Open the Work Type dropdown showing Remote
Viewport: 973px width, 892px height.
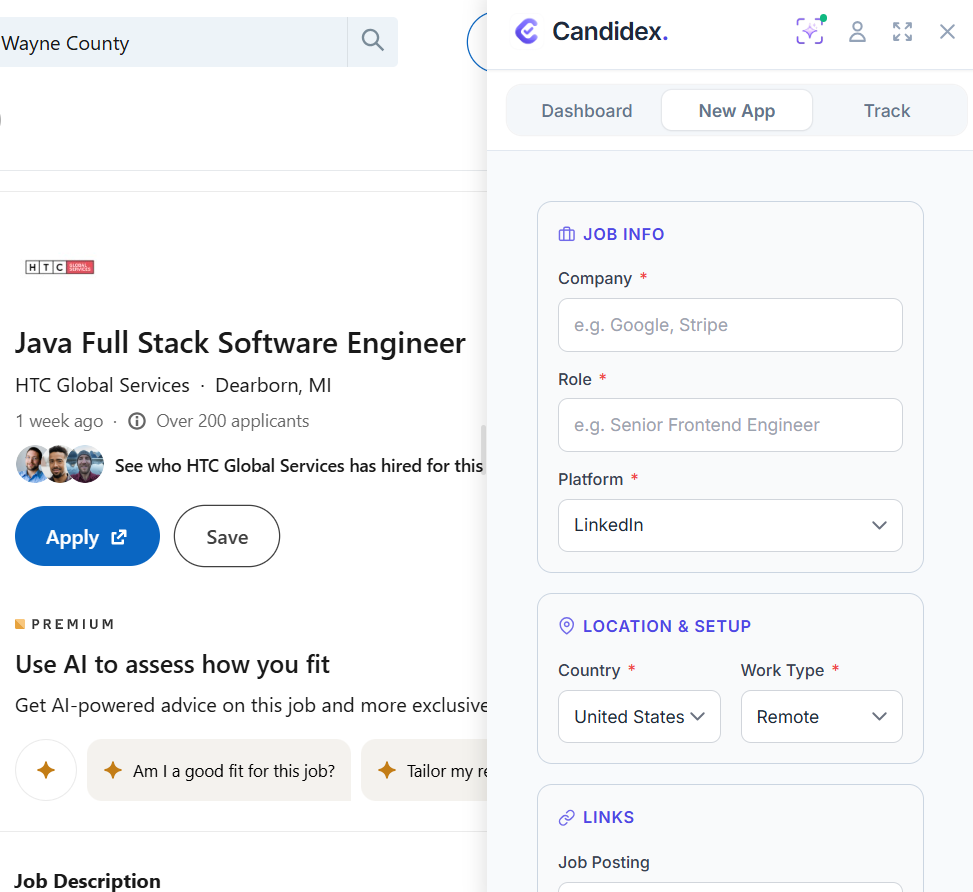tap(822, 716)
